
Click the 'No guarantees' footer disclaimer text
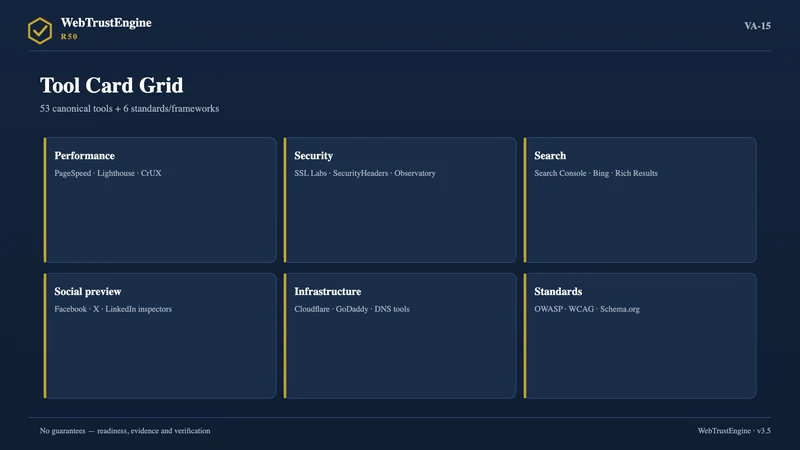pyautogui.click(x=125, y=431)
